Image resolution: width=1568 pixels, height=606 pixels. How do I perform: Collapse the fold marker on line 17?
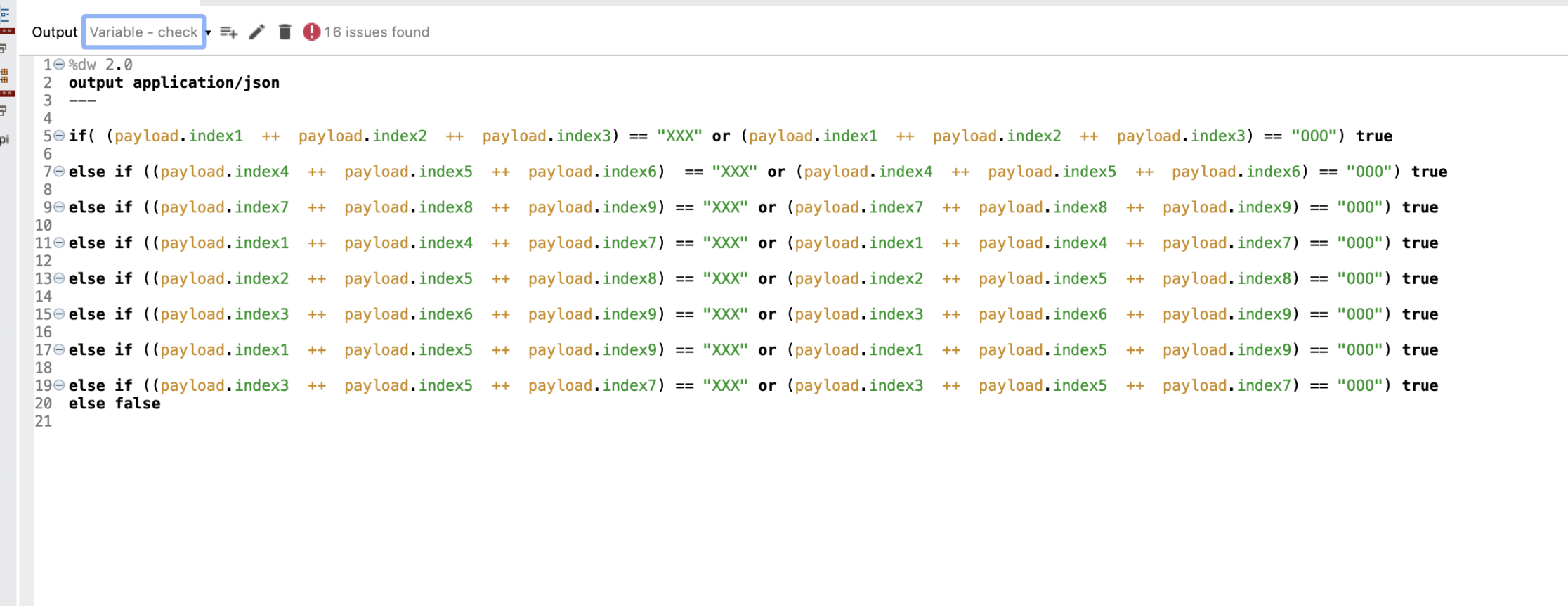pos(60,350)
